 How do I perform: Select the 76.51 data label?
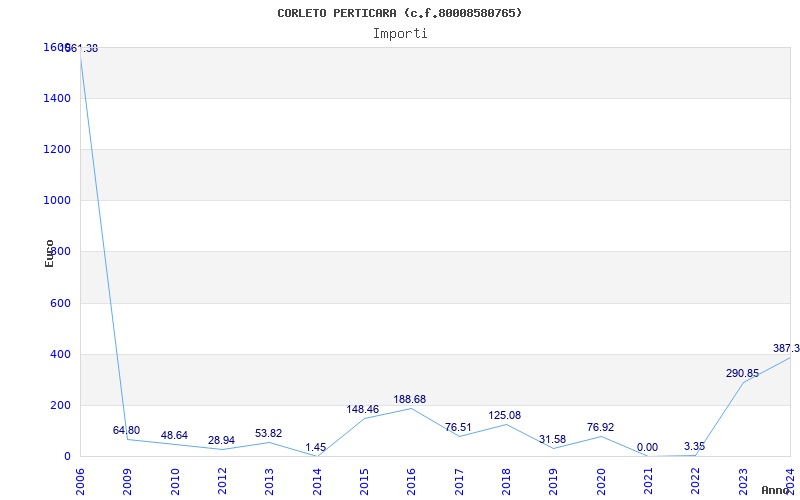pos(458,427)
